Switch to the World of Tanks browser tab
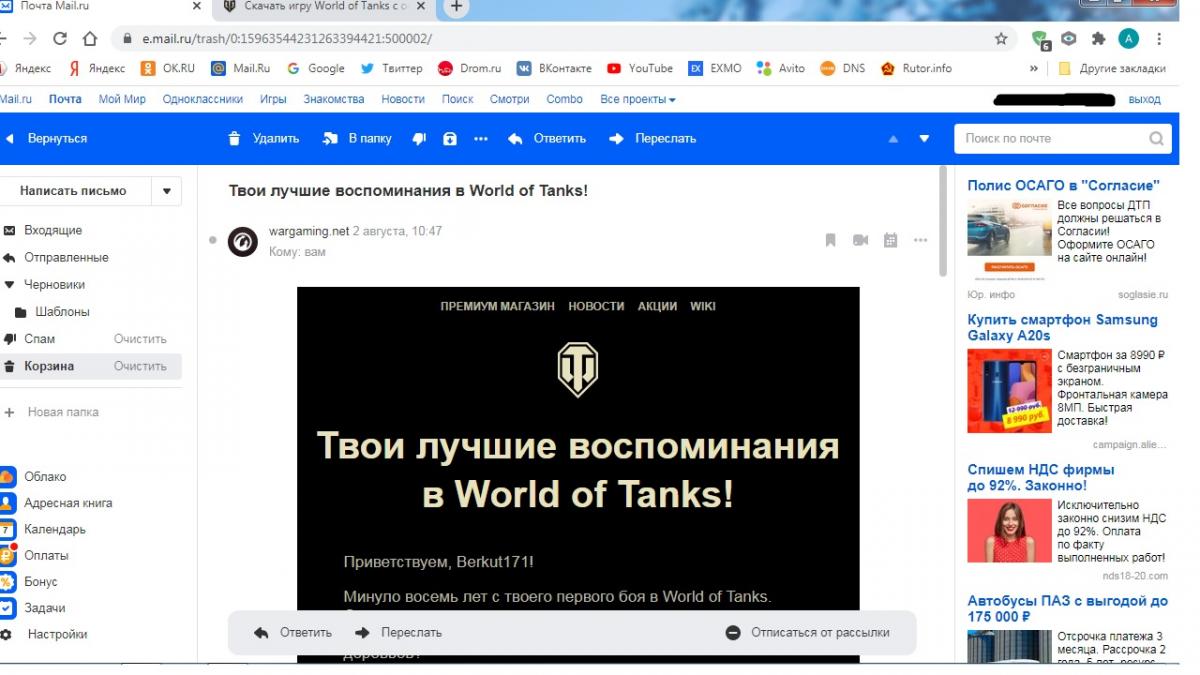1200x675 pixels. click(320, 8)
